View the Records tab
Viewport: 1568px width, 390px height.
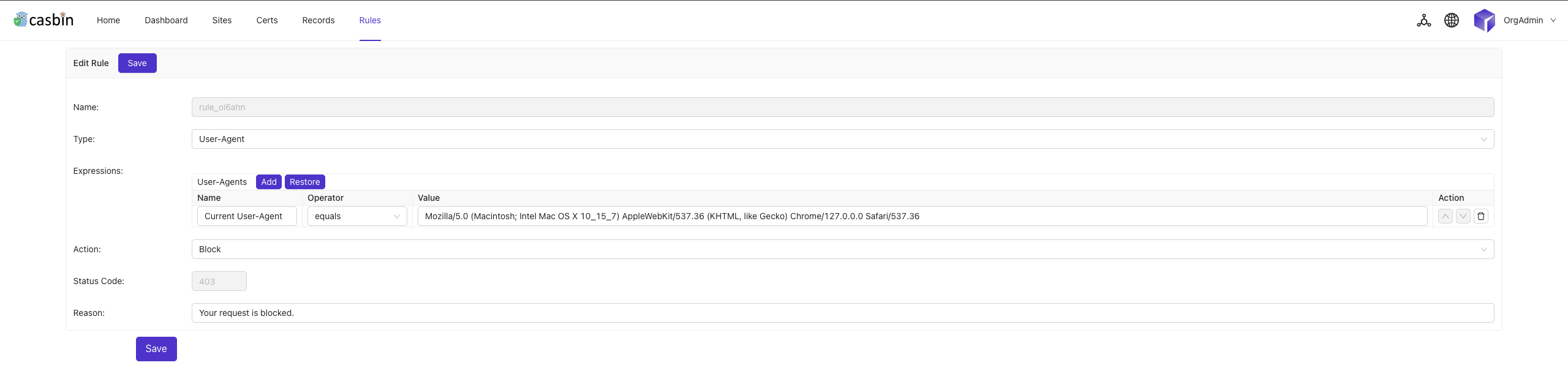click(x=318, y=20)
